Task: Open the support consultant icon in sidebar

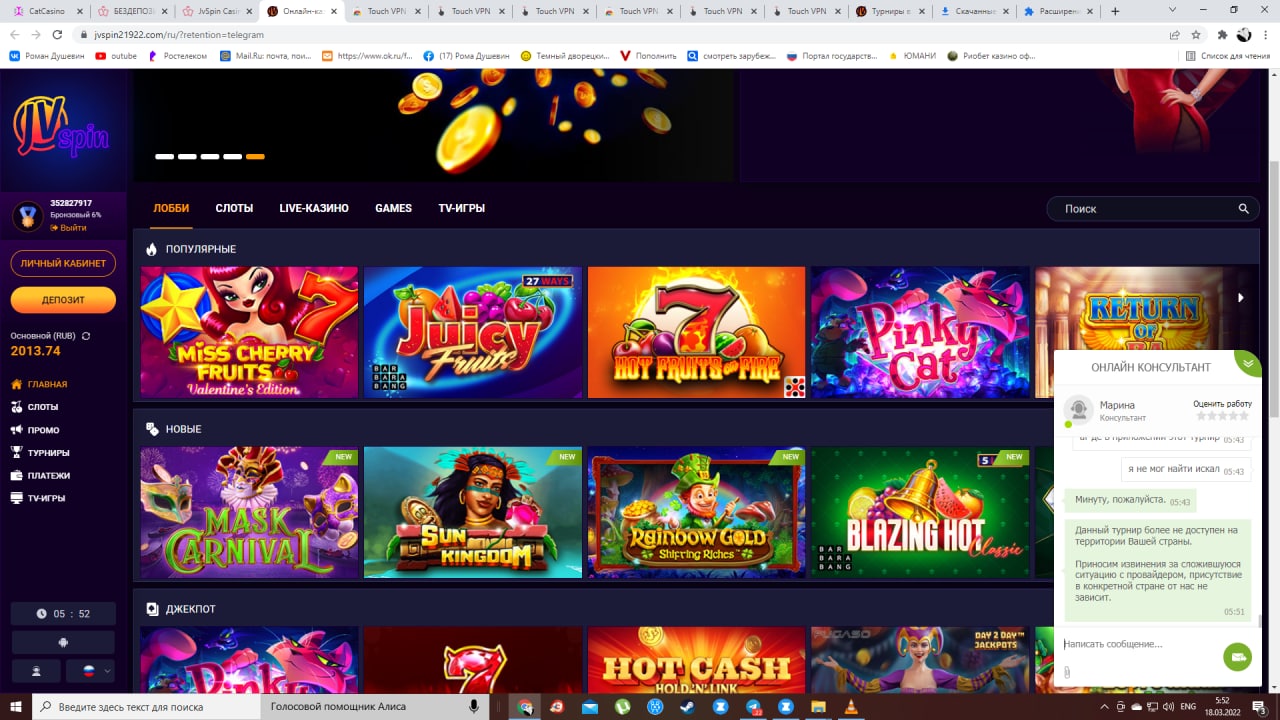Action: 37,671
